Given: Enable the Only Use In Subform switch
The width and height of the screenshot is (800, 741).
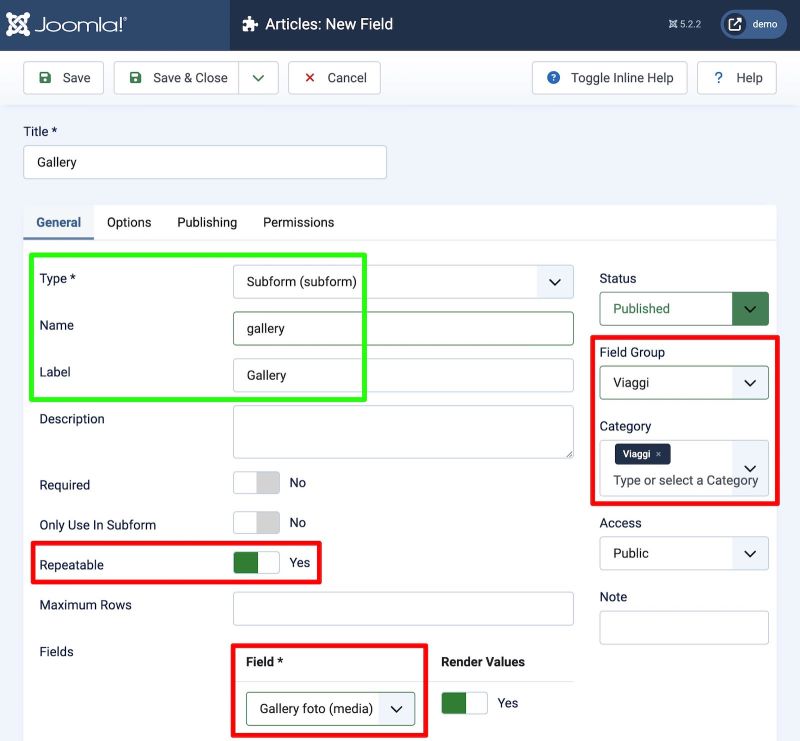Looking at the screenshot, I should pyautogui.click(x=257, y=523).
